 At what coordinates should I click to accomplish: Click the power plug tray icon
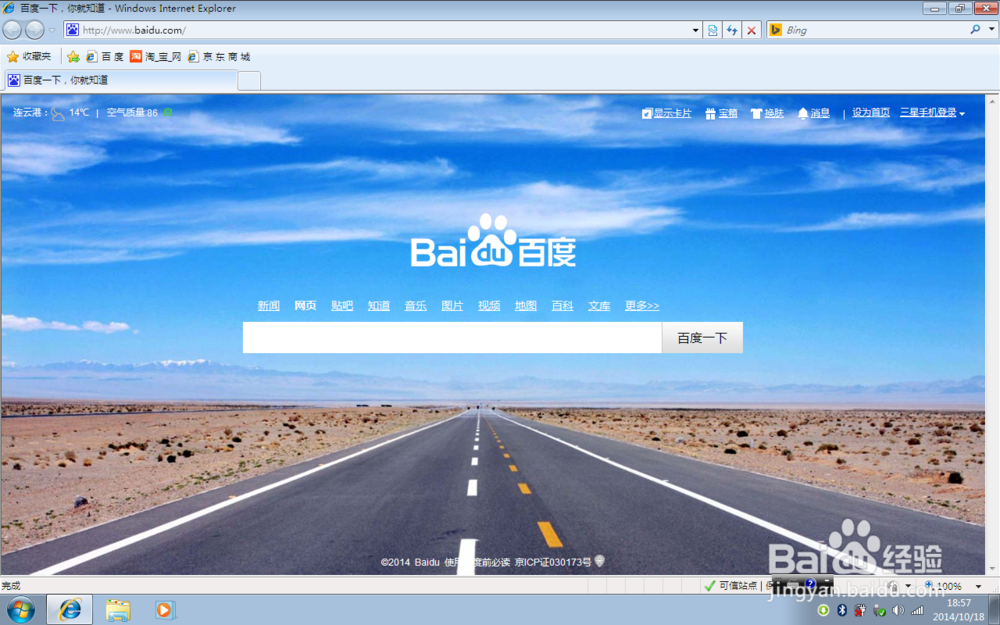click(860, 610)
